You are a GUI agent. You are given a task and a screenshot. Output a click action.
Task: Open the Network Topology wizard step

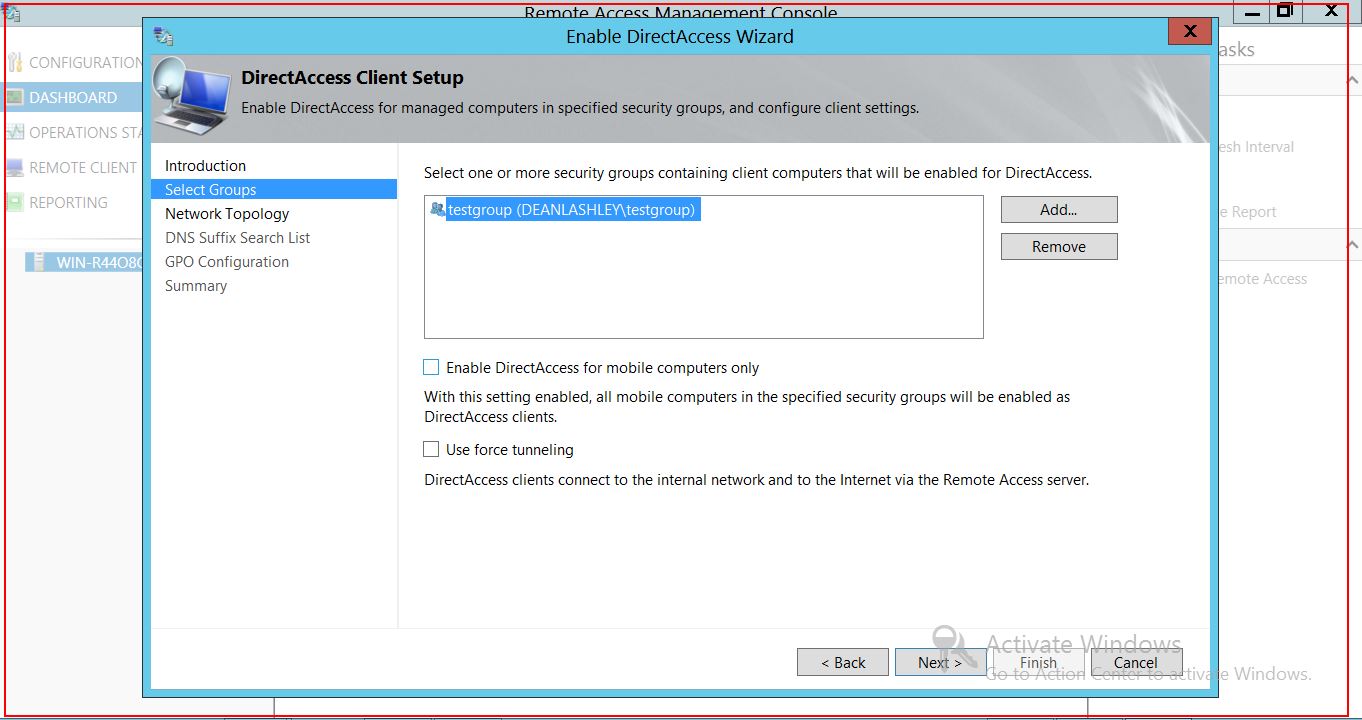[227, 214]
